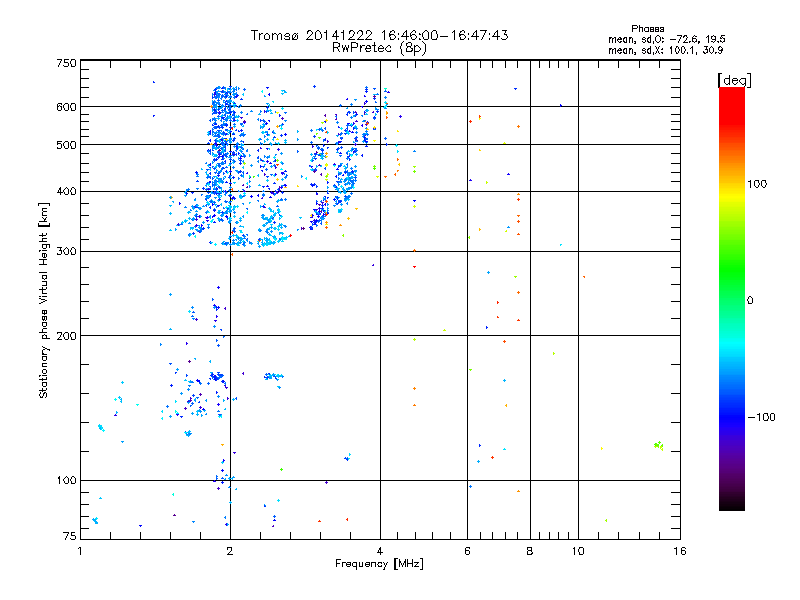Click the 'Frequency [MHz]' axis label
Image resolution: width=800 pixels, height=600 pixels.
pyautogui.click(x=379, y=564)
